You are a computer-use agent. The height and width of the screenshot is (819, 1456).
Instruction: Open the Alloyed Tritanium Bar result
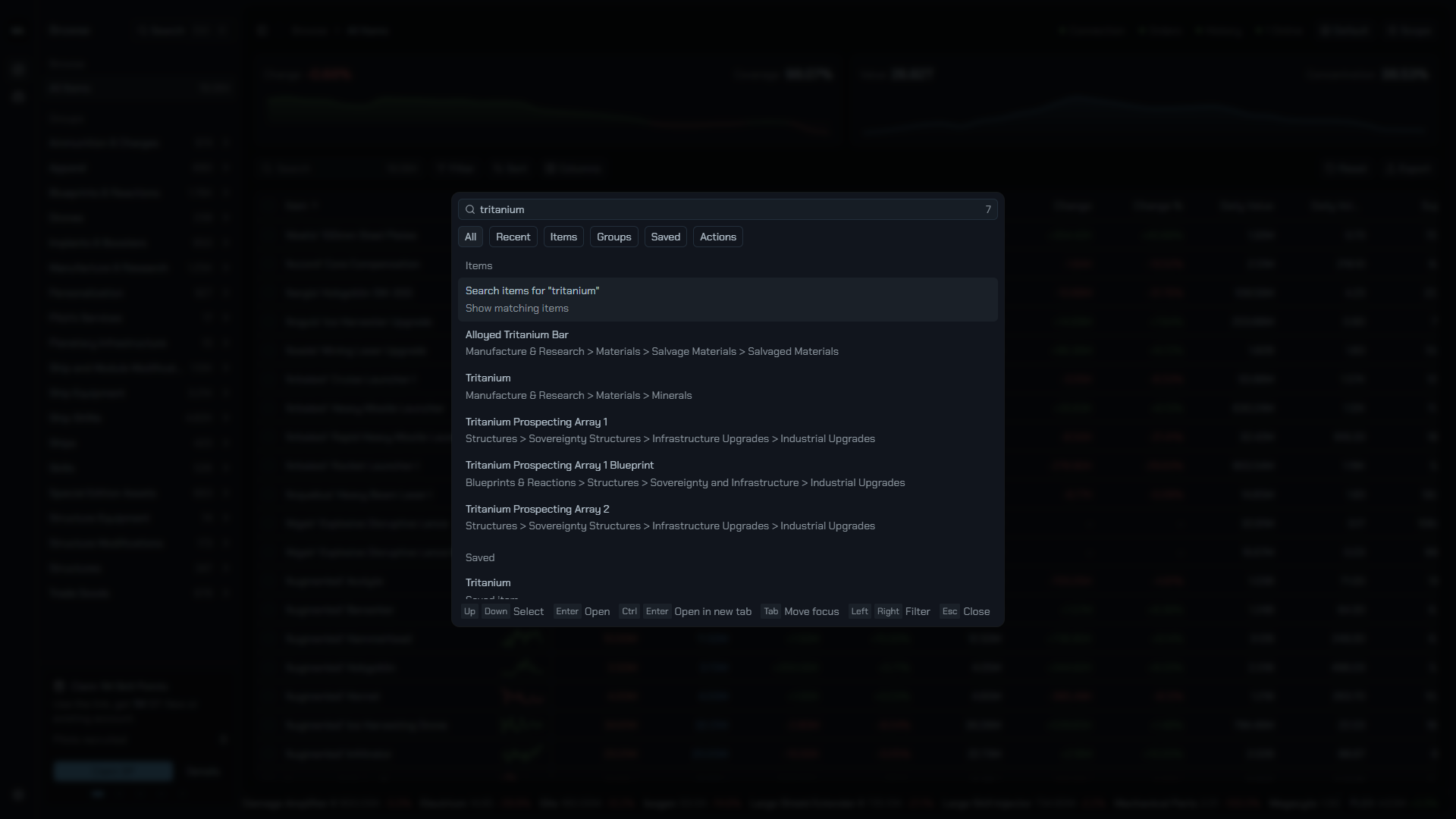(x=728, y=343)
